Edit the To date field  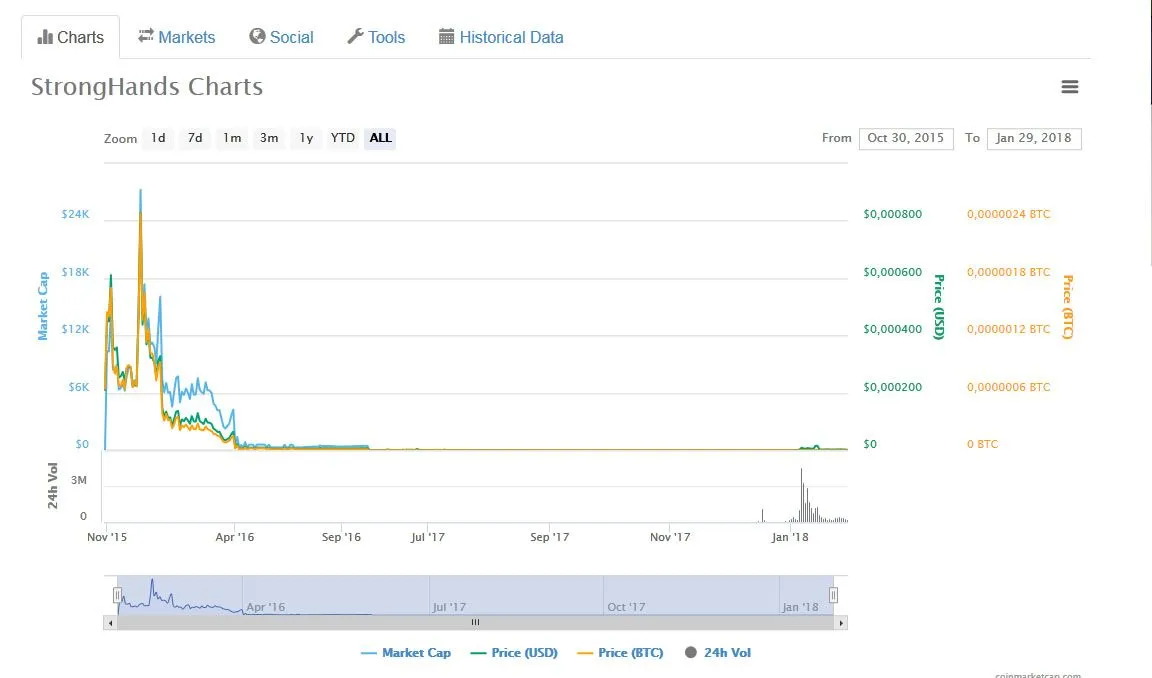click(1034, 138)
